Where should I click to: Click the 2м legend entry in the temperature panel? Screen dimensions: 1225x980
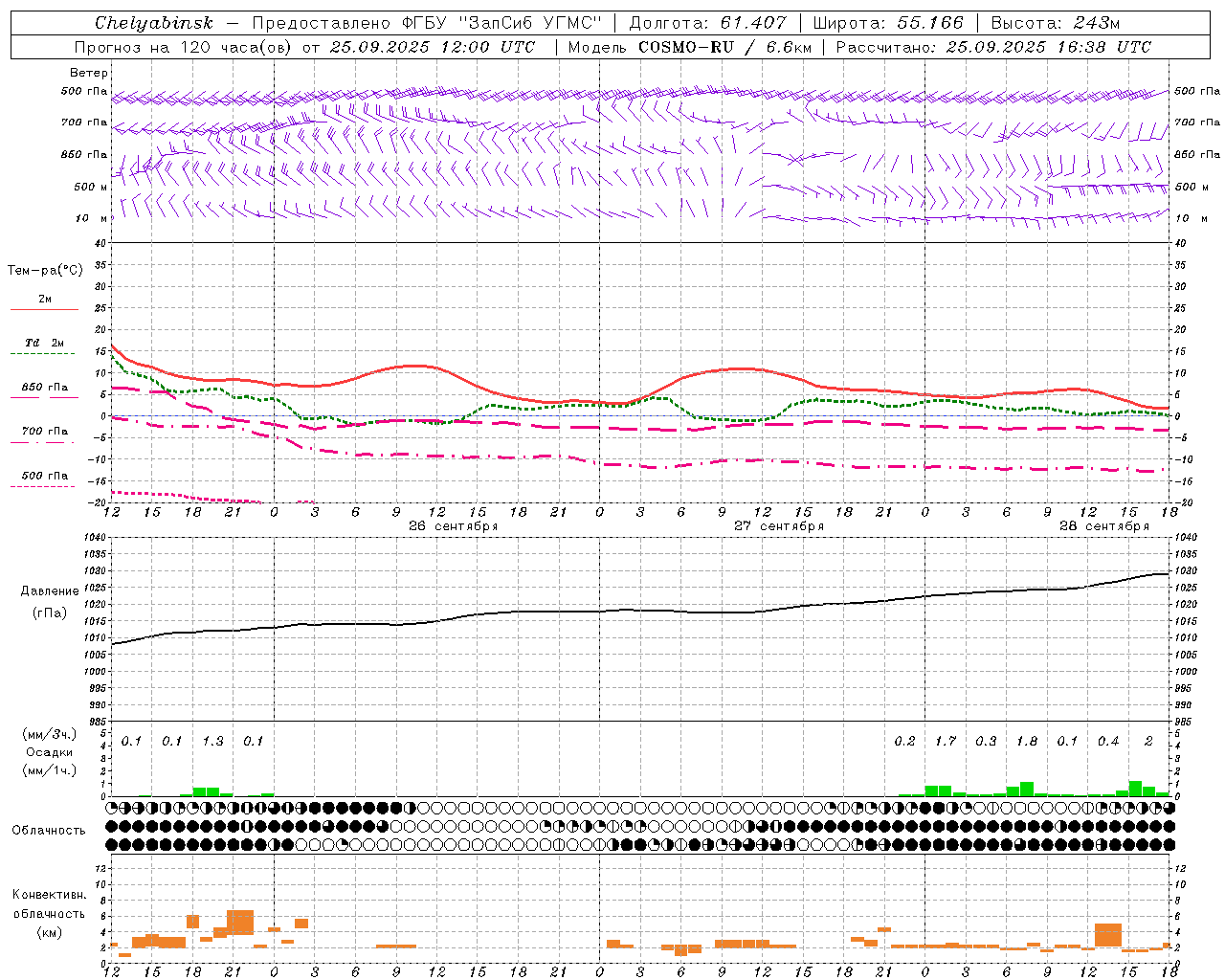coord(45,300)
